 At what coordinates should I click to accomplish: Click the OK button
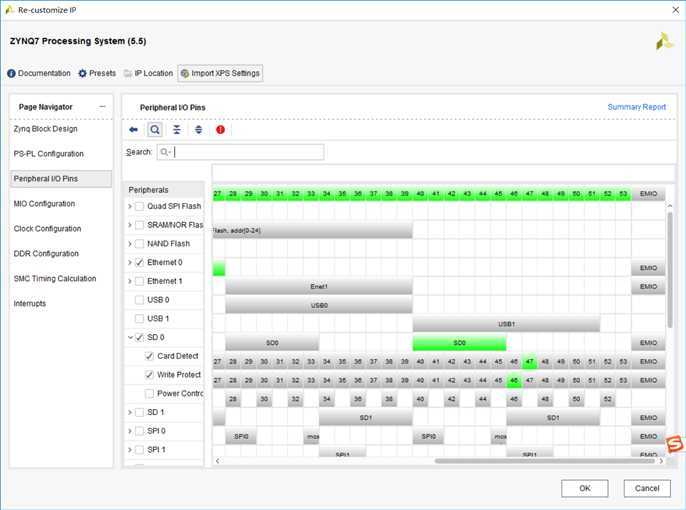point(585,488)
